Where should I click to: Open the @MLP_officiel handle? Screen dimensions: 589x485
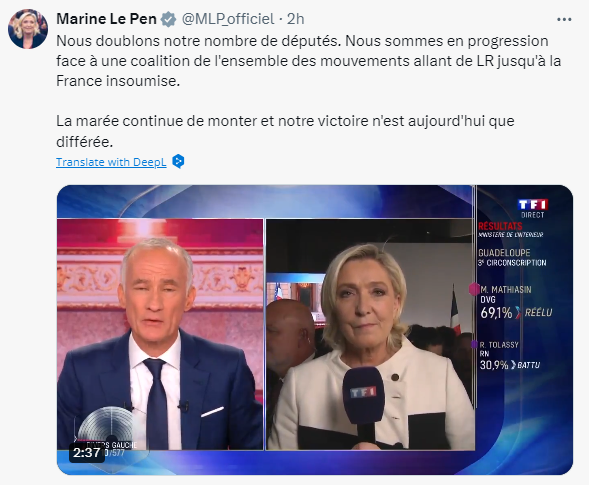228,19
